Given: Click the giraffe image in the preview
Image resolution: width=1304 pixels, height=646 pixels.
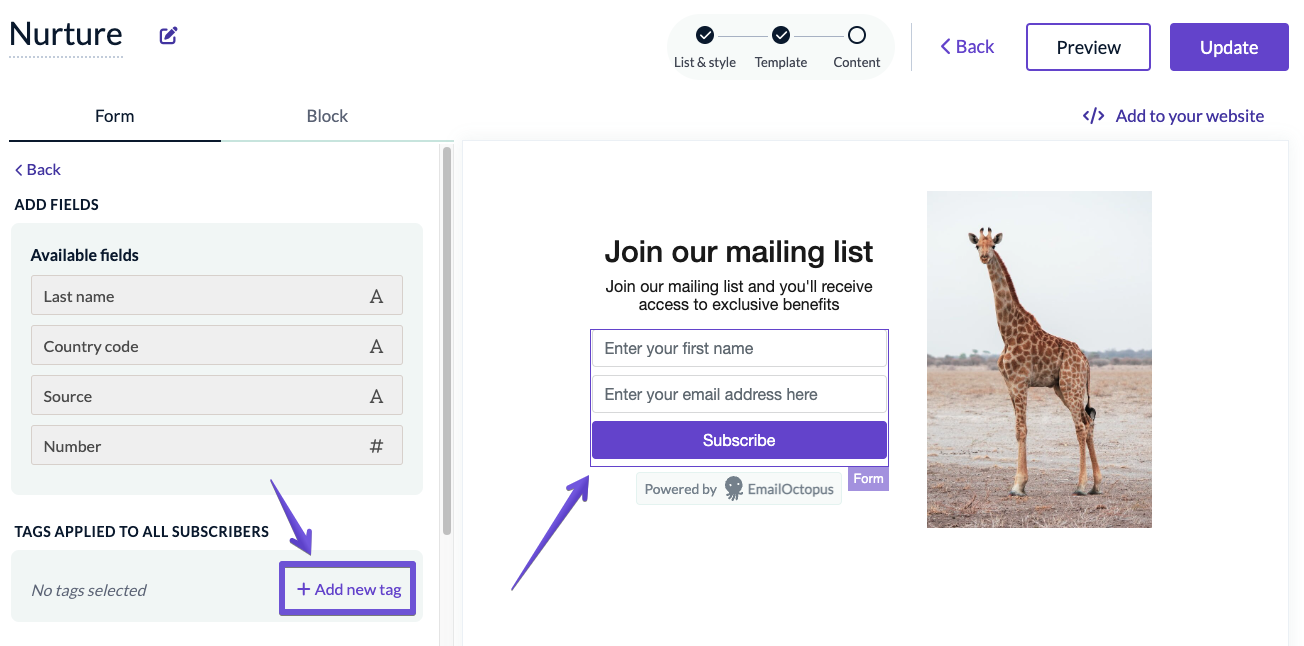Looking at the screenshot, I should click(x=1039, y=359).
